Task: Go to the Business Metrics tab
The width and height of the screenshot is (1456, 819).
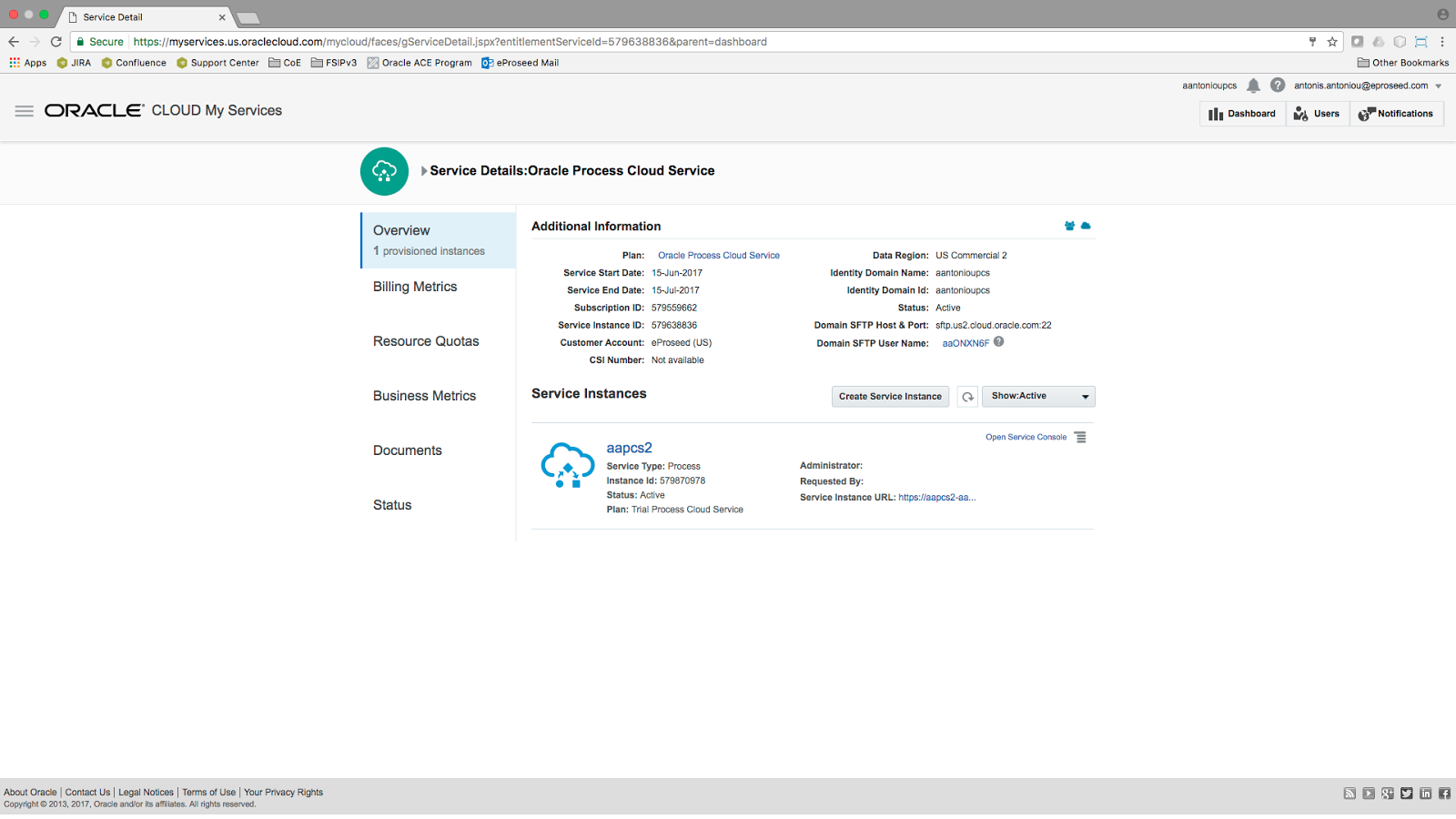Action: [x=424, y=396]
